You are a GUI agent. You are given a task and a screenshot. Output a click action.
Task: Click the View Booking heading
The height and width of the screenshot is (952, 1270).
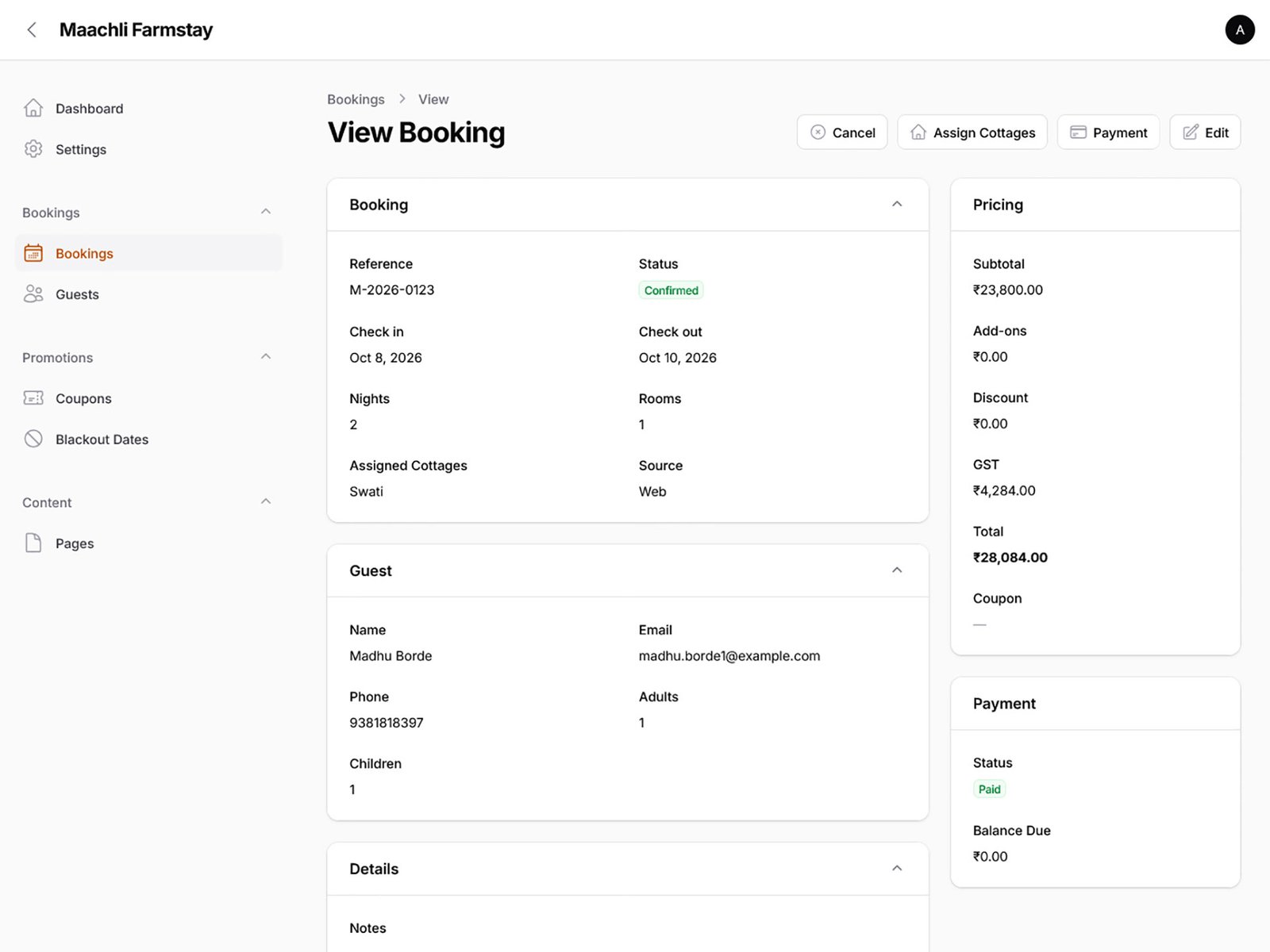[417, 132]
